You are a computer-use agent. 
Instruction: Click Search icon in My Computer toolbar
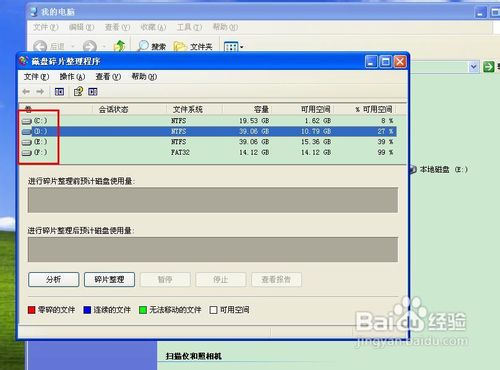pos(143,46)
